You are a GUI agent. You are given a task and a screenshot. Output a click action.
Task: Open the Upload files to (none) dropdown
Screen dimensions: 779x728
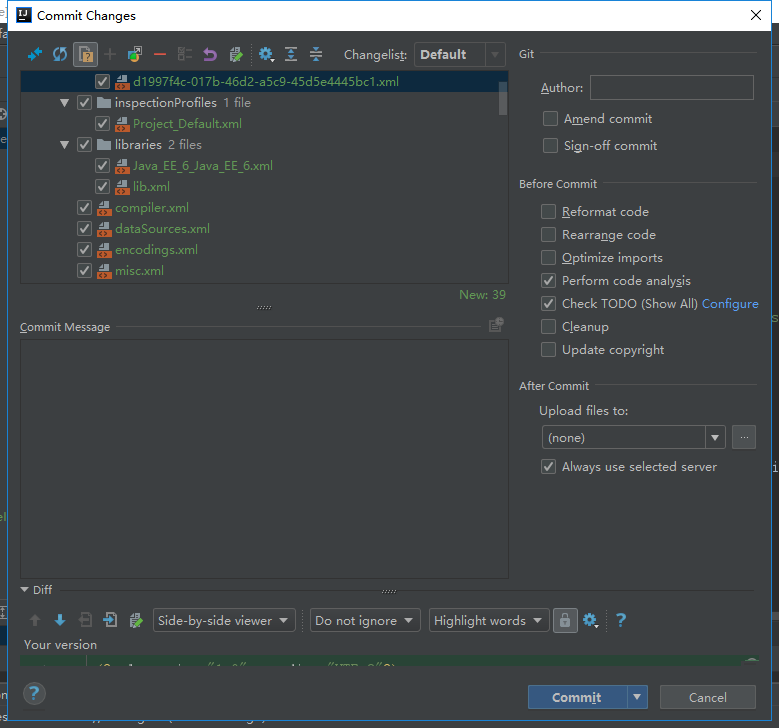click(633, 437)
